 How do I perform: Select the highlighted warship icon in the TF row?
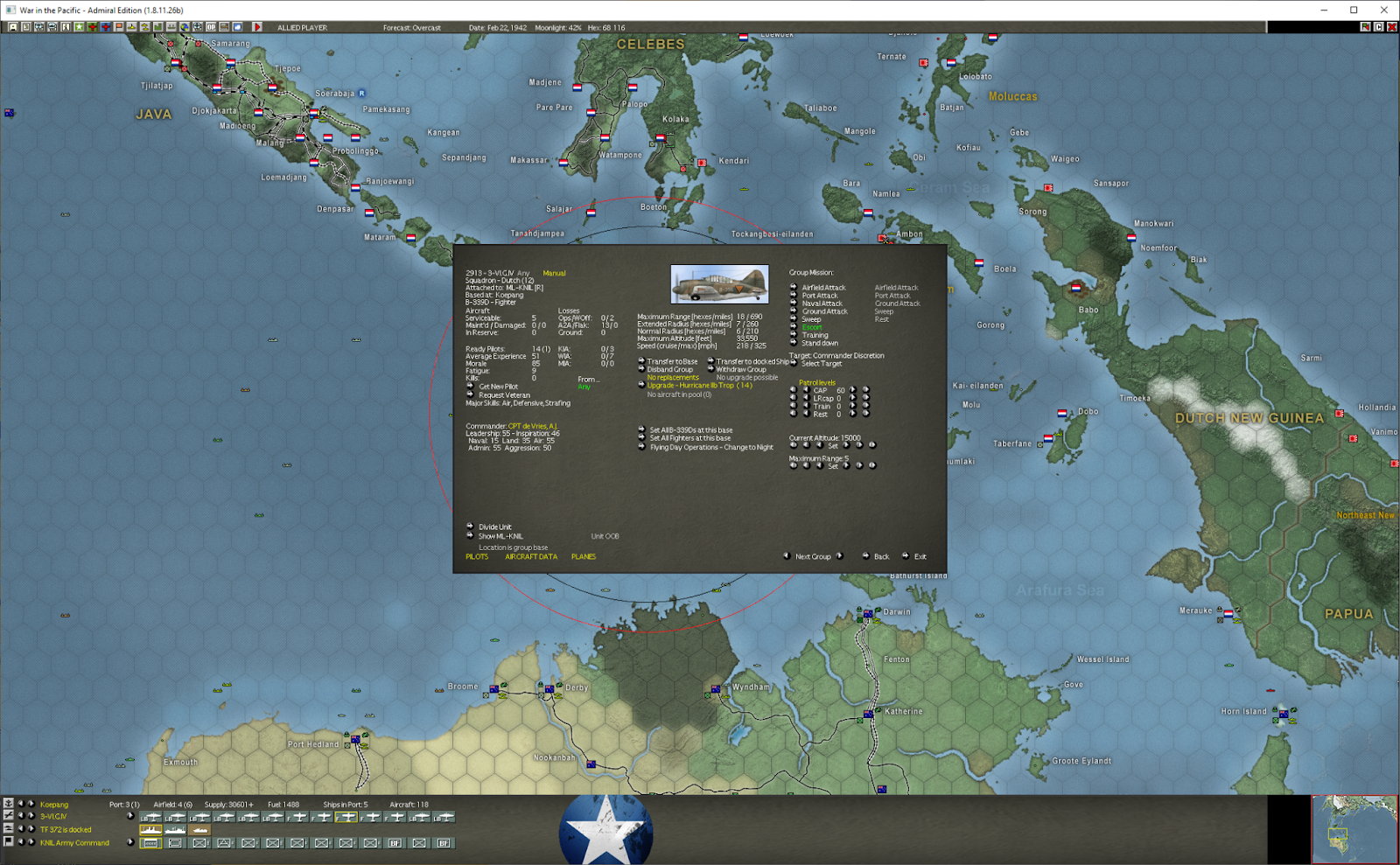tap(150, 830)
